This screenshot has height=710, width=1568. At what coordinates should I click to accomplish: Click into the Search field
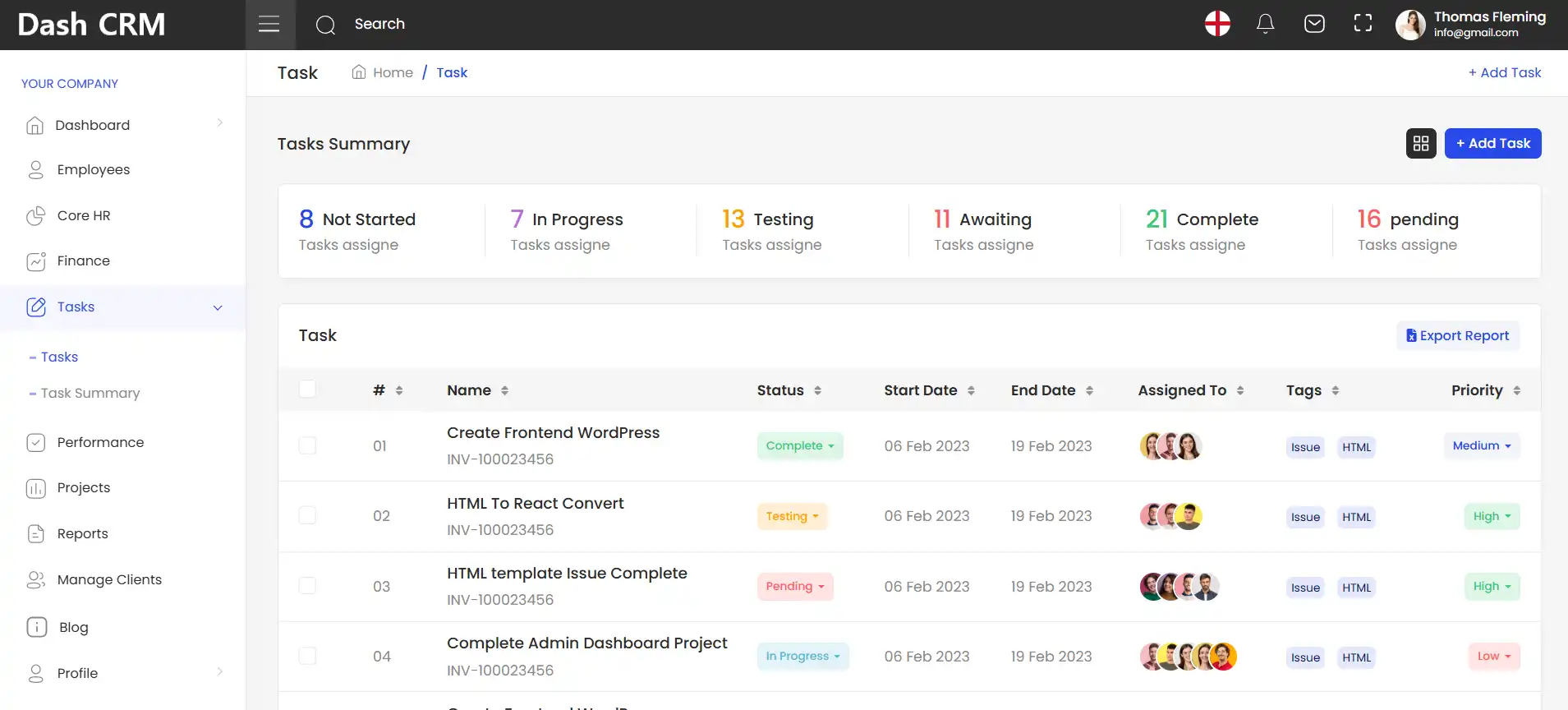(x=379, y=24)
